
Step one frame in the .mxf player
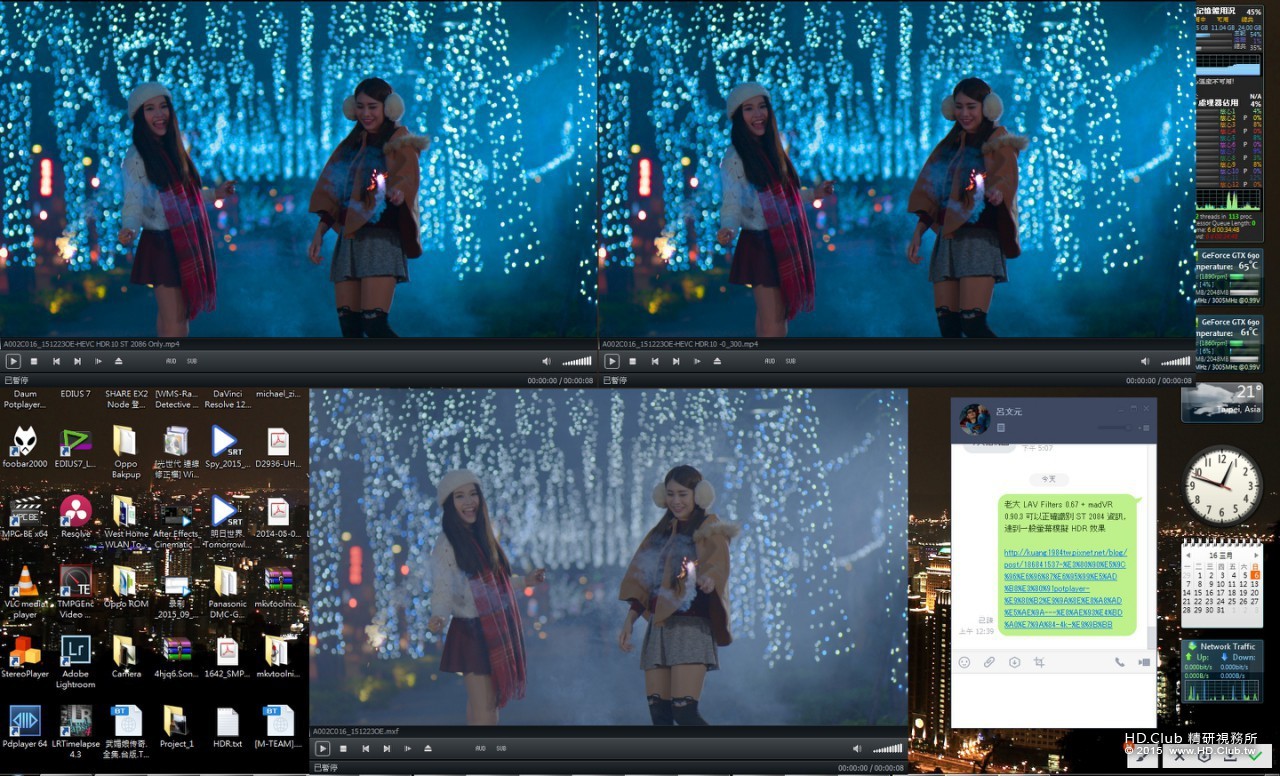pyautogui.click(x=408, y=748)
